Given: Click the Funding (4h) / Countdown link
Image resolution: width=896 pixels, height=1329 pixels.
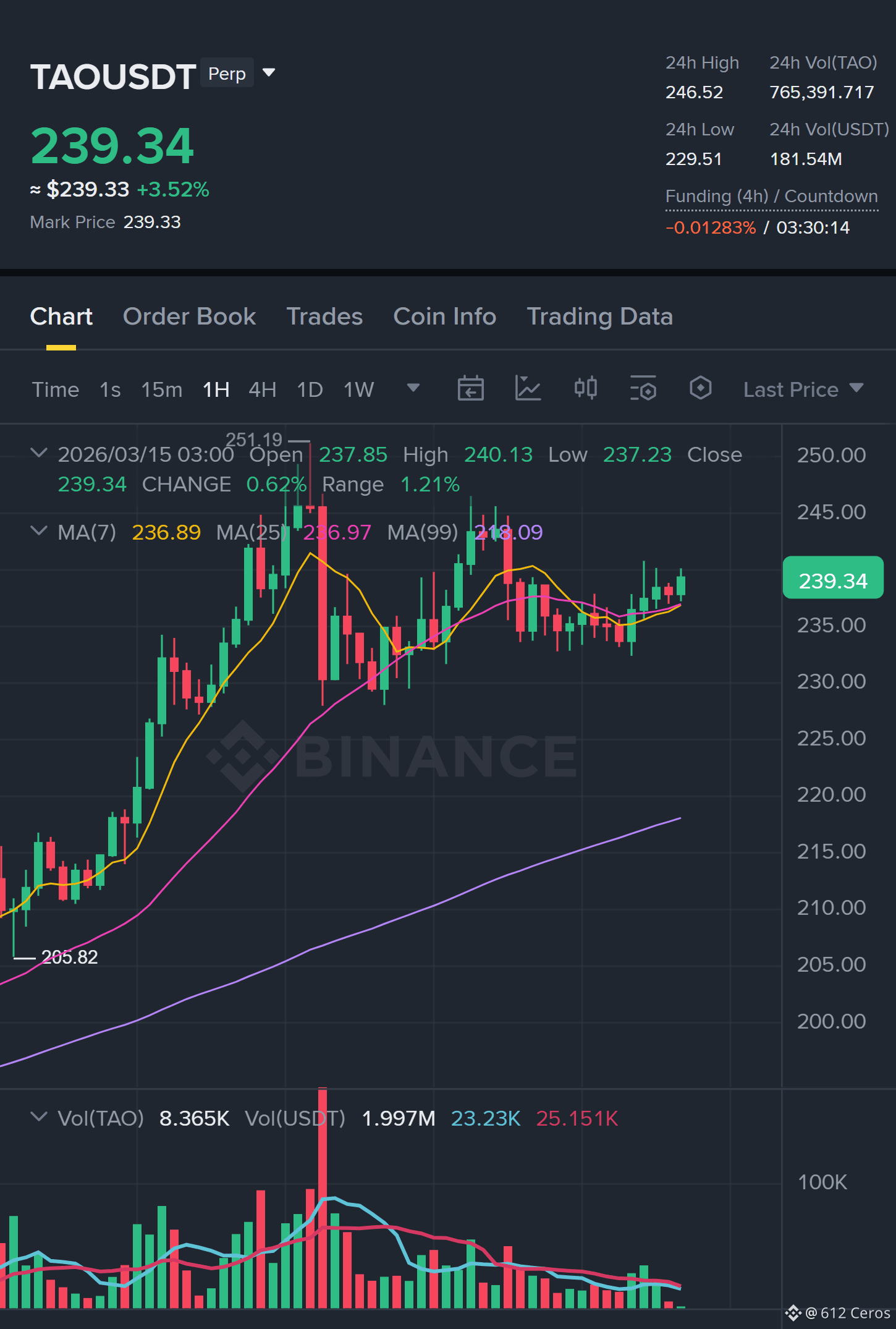Looking at the screenshot, I should point(771,197).
